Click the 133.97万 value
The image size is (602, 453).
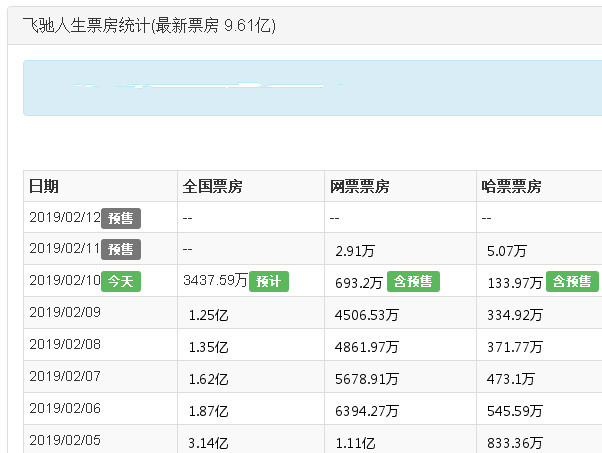(515, 283)
